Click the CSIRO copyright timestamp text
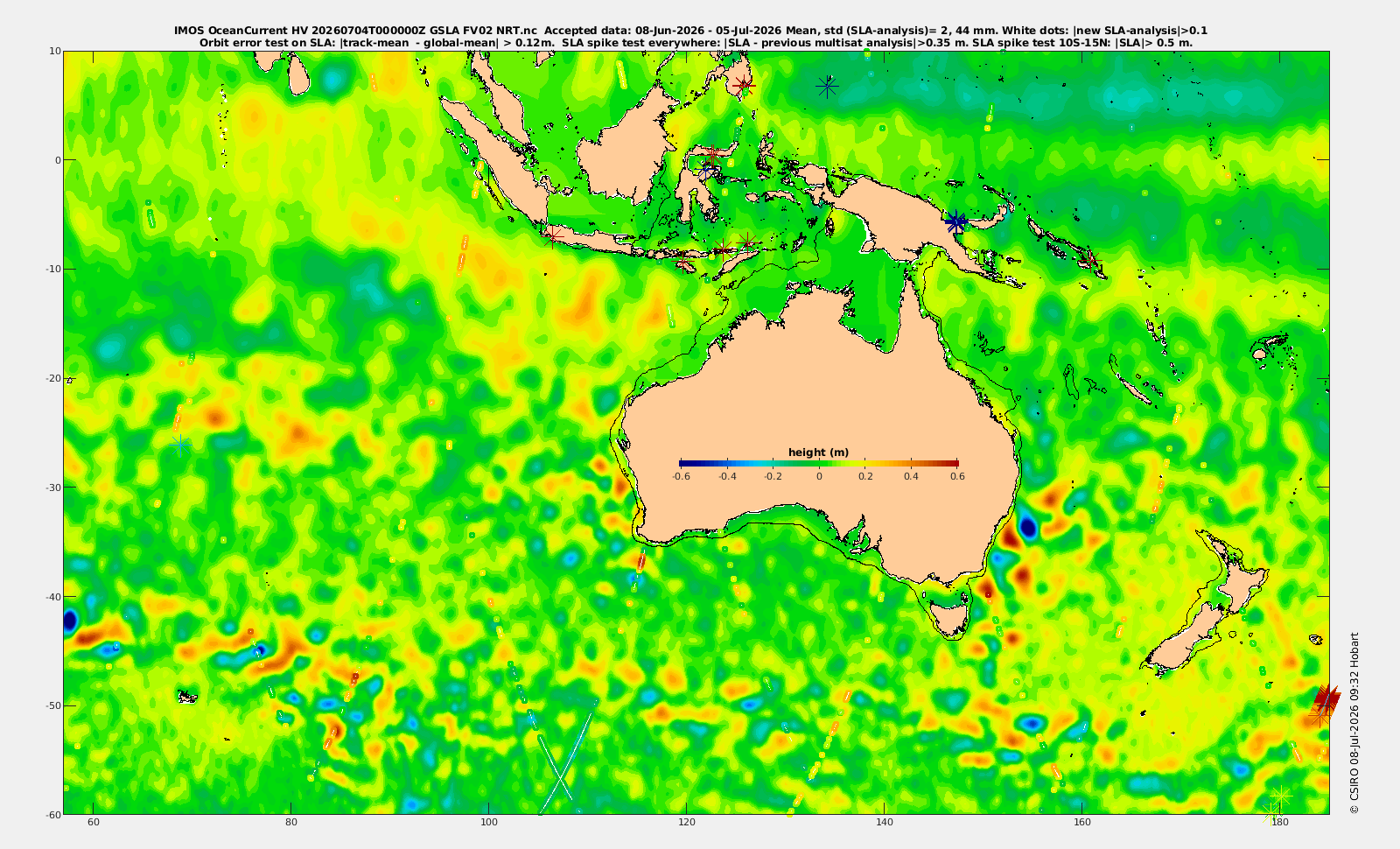Screen dimensions: 1400x849 [x=1354, y=723]
